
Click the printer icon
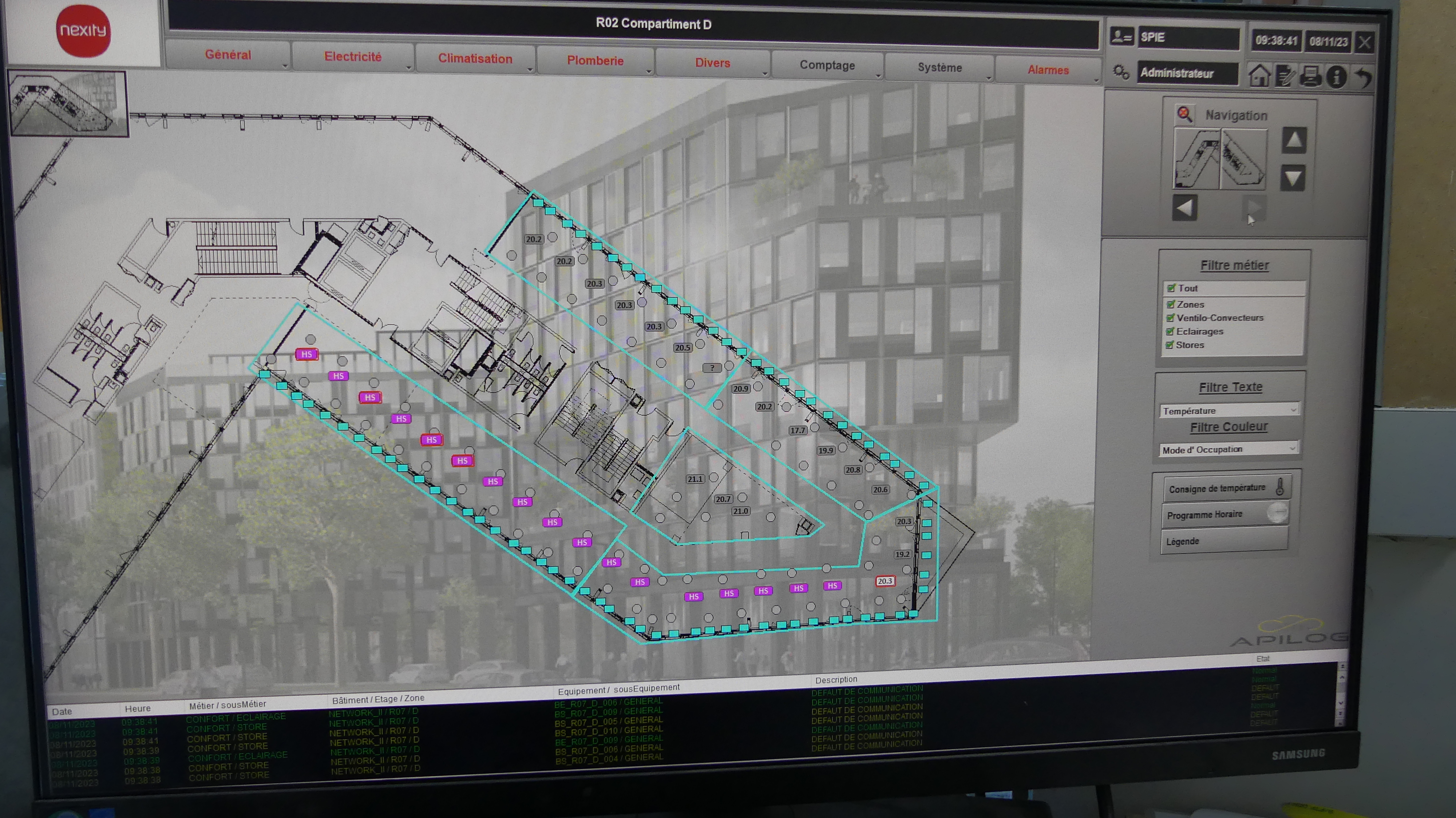tap(1311, 76)
